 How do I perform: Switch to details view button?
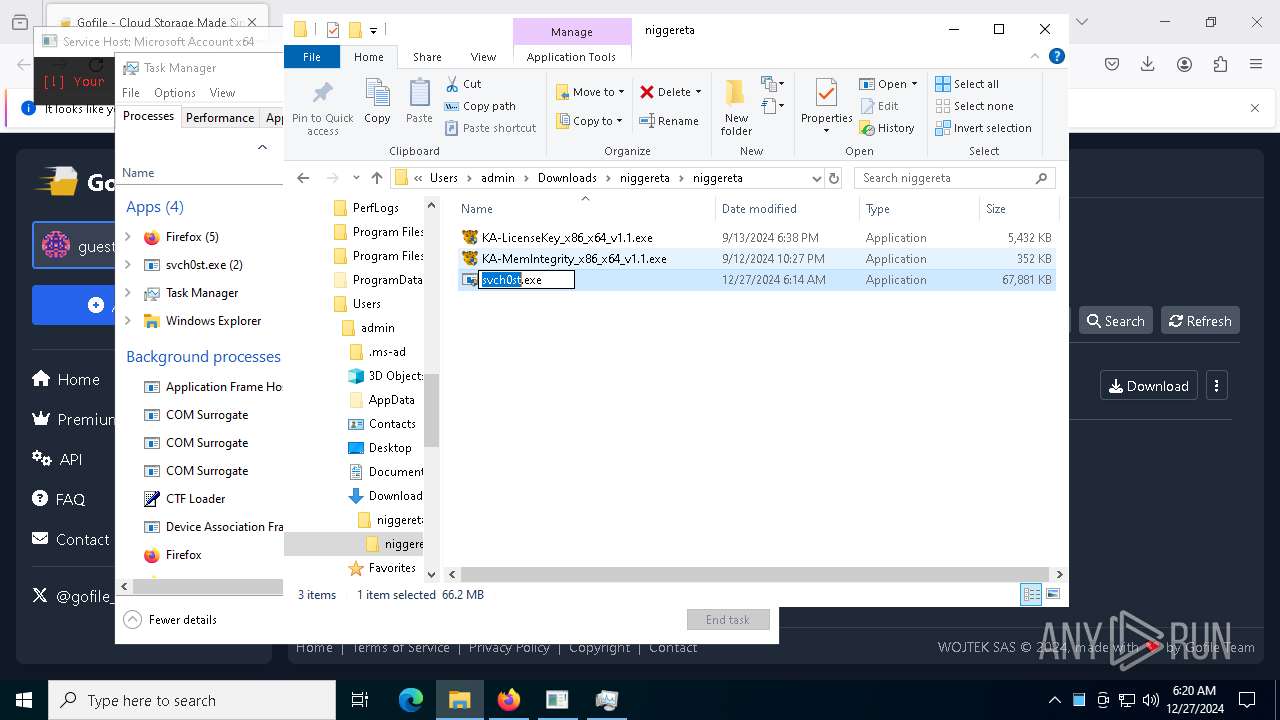(1031, 595)
